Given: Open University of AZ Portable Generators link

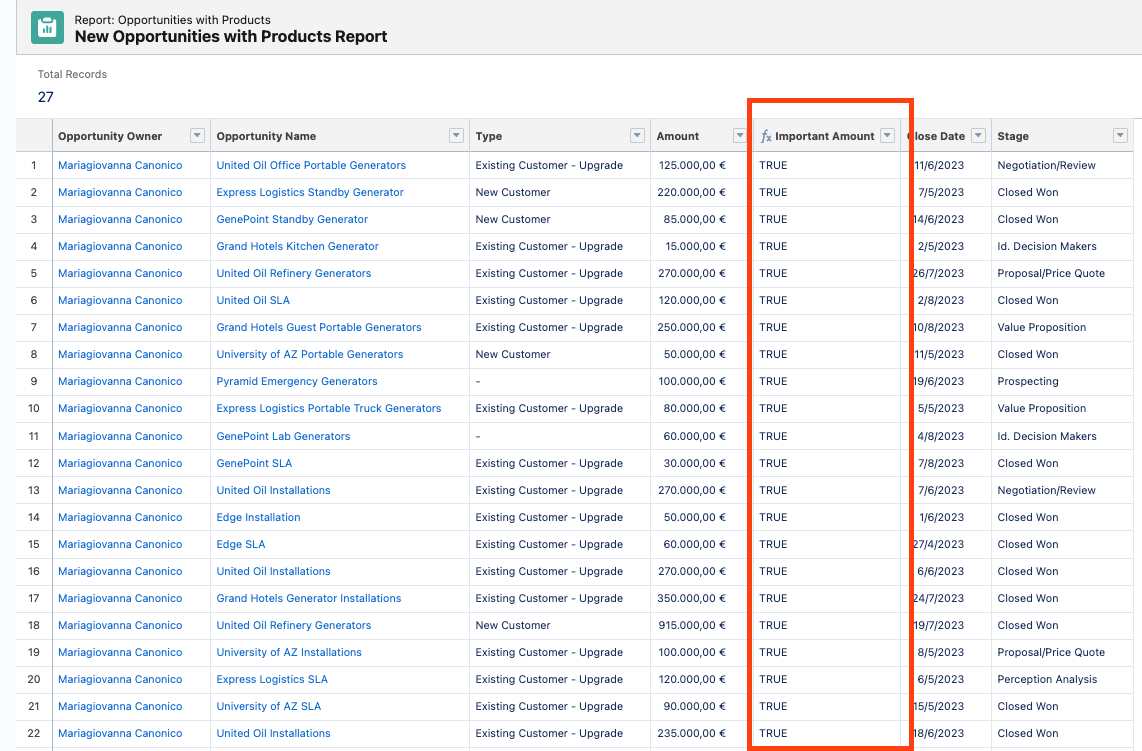Looking at the screenshot, I should click(310, 354).
